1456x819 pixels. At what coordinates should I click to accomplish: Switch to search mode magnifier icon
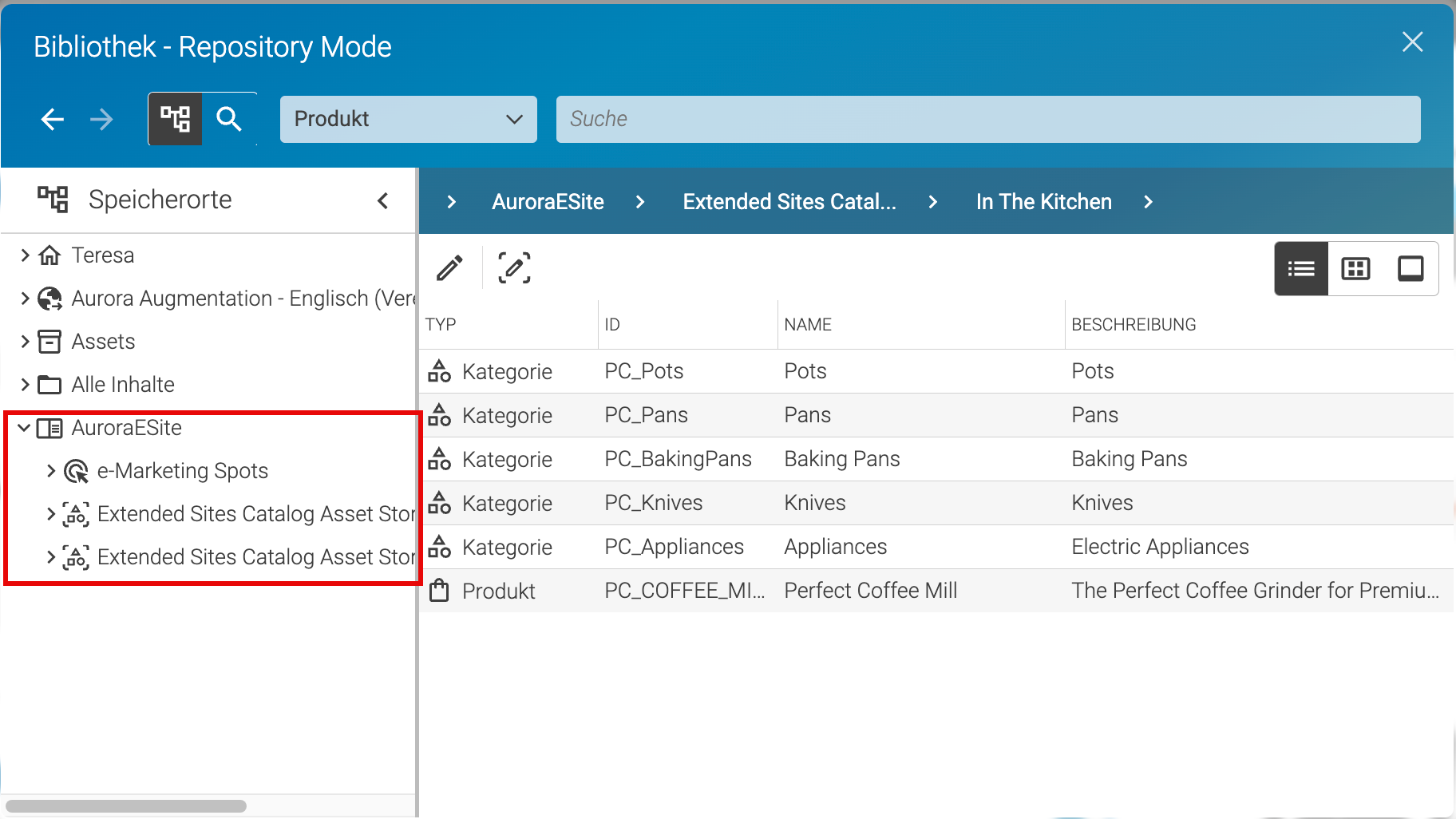click(229, 119)
